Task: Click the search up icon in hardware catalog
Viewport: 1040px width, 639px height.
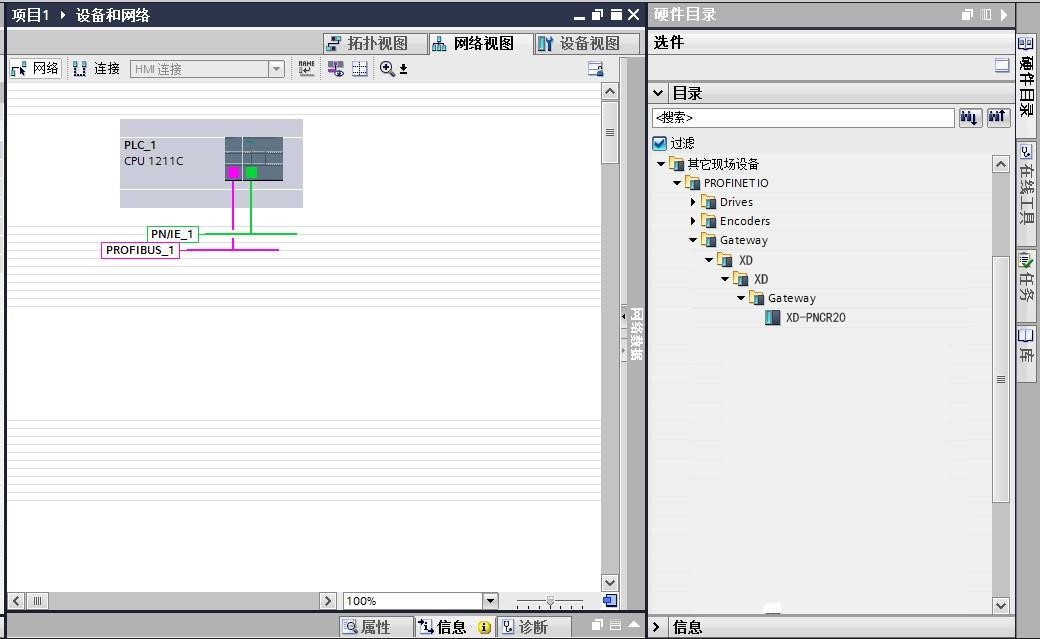Action: click(996, 117)
